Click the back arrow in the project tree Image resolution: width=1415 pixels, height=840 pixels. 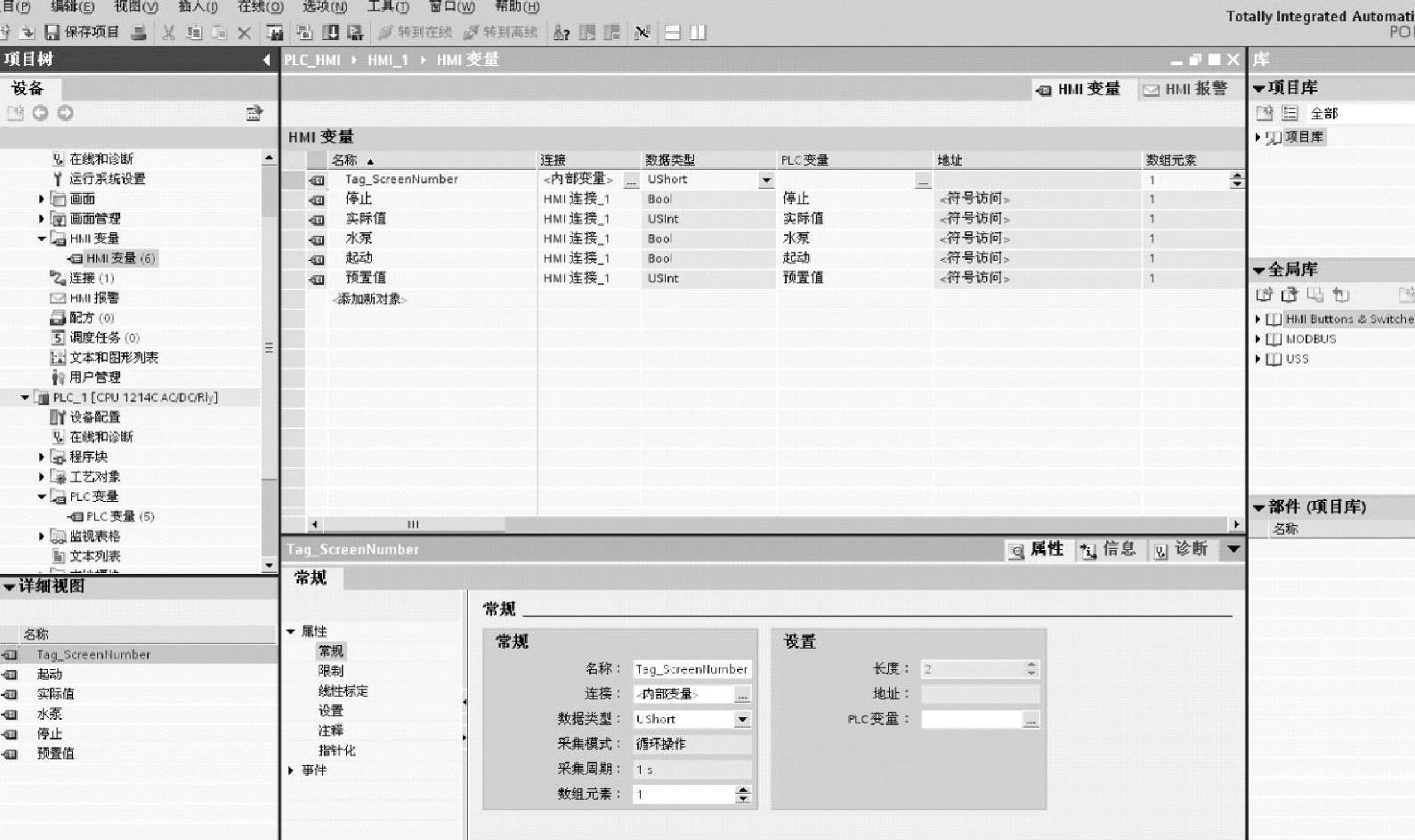pos(40,113)
